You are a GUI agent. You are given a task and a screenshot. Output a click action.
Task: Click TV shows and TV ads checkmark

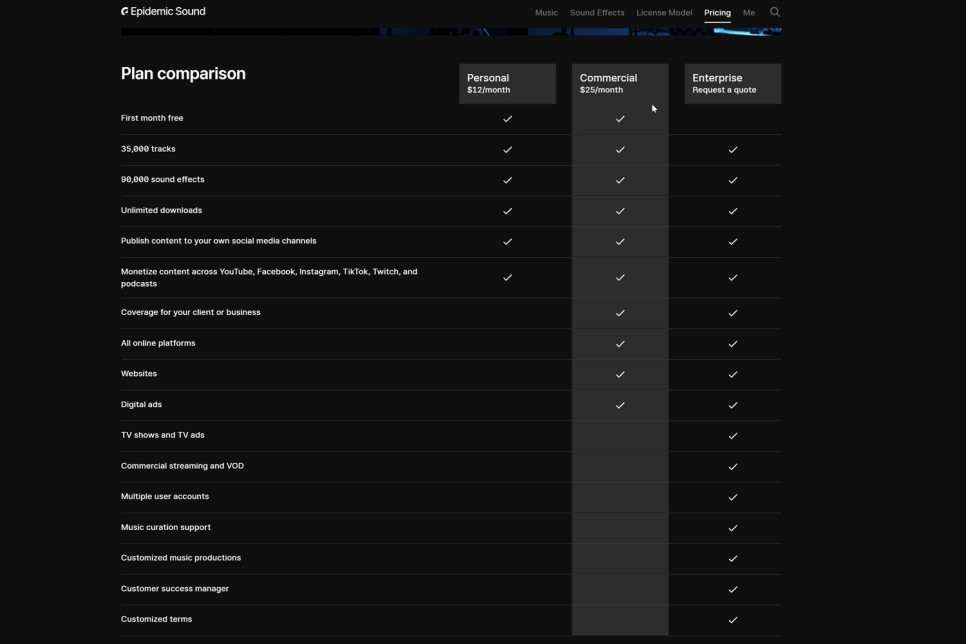[x=733, y=436]
